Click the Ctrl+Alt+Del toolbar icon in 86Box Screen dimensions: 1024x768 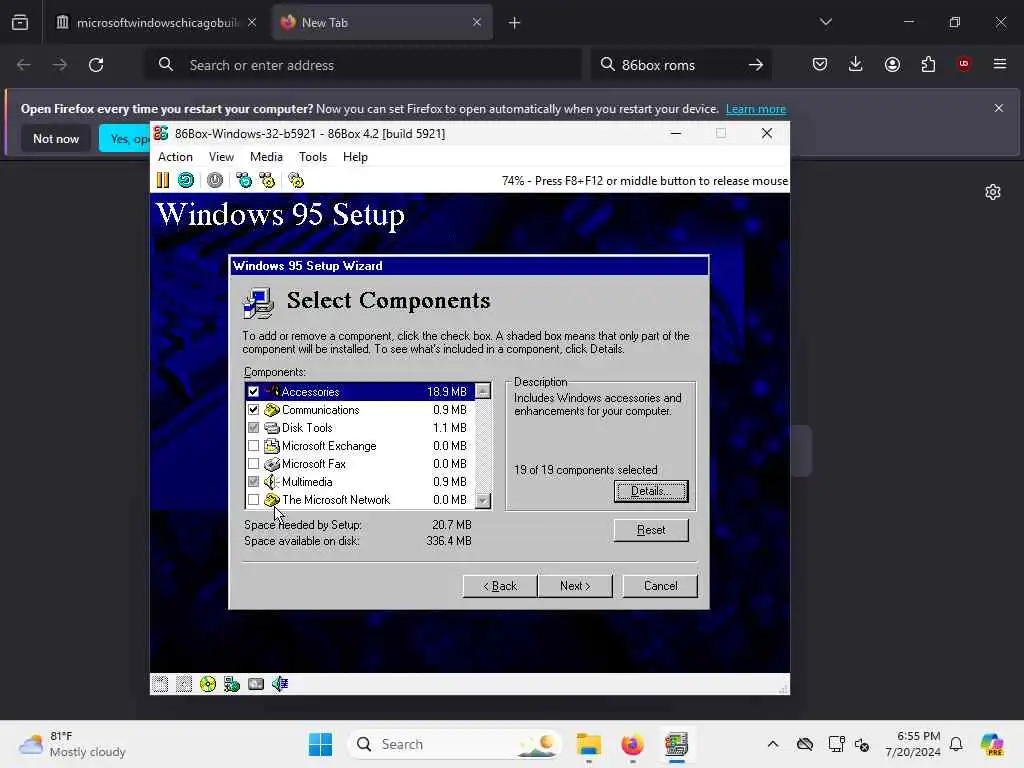coord(244,180)
